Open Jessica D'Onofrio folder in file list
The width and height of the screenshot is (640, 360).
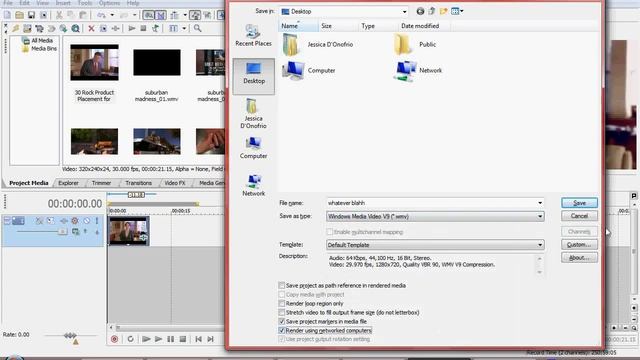pos(318,44)
